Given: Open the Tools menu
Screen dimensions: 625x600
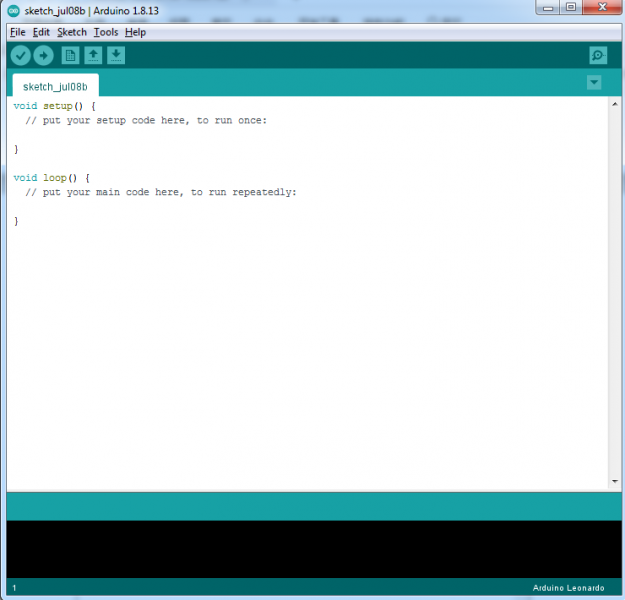Looking at the screenshot, I should (105, 32).
